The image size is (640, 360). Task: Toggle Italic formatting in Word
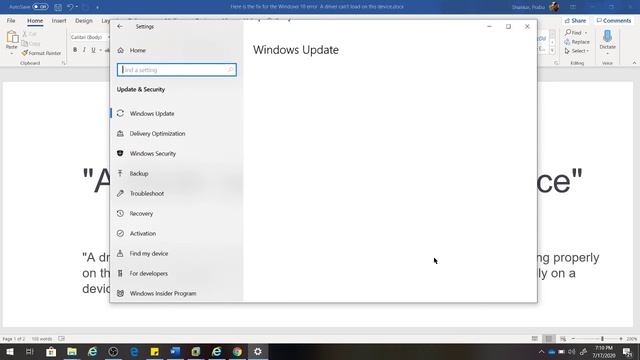pyautogui.click(x=84, y=50)
